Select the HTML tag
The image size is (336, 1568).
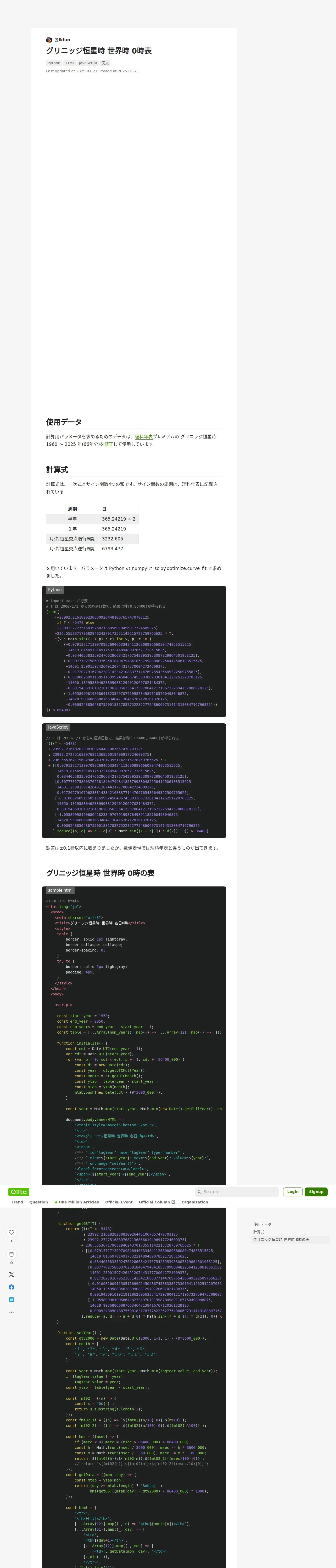click(x=70, y=63)
